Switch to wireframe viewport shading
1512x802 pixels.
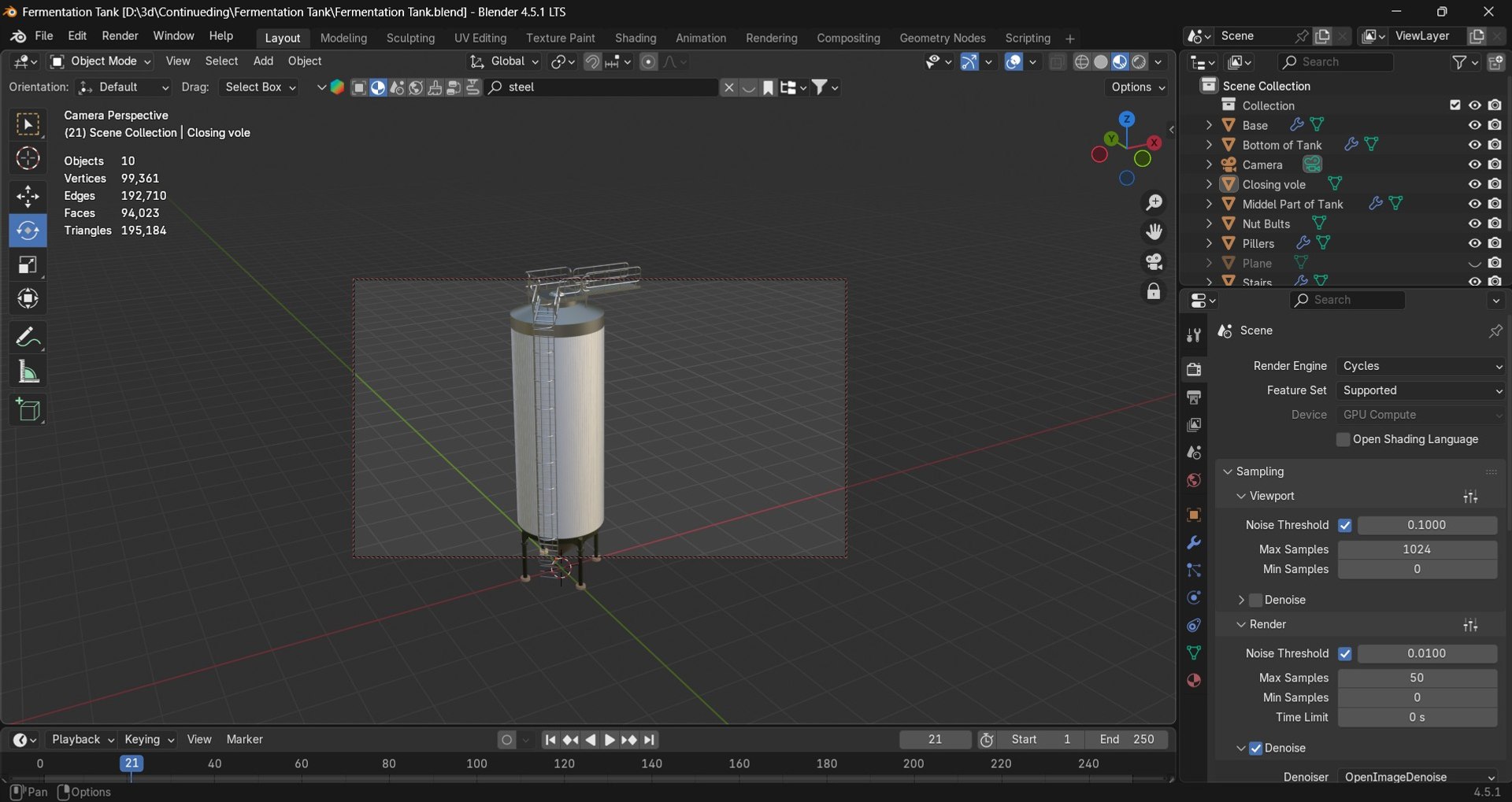tap(1082, 61)
